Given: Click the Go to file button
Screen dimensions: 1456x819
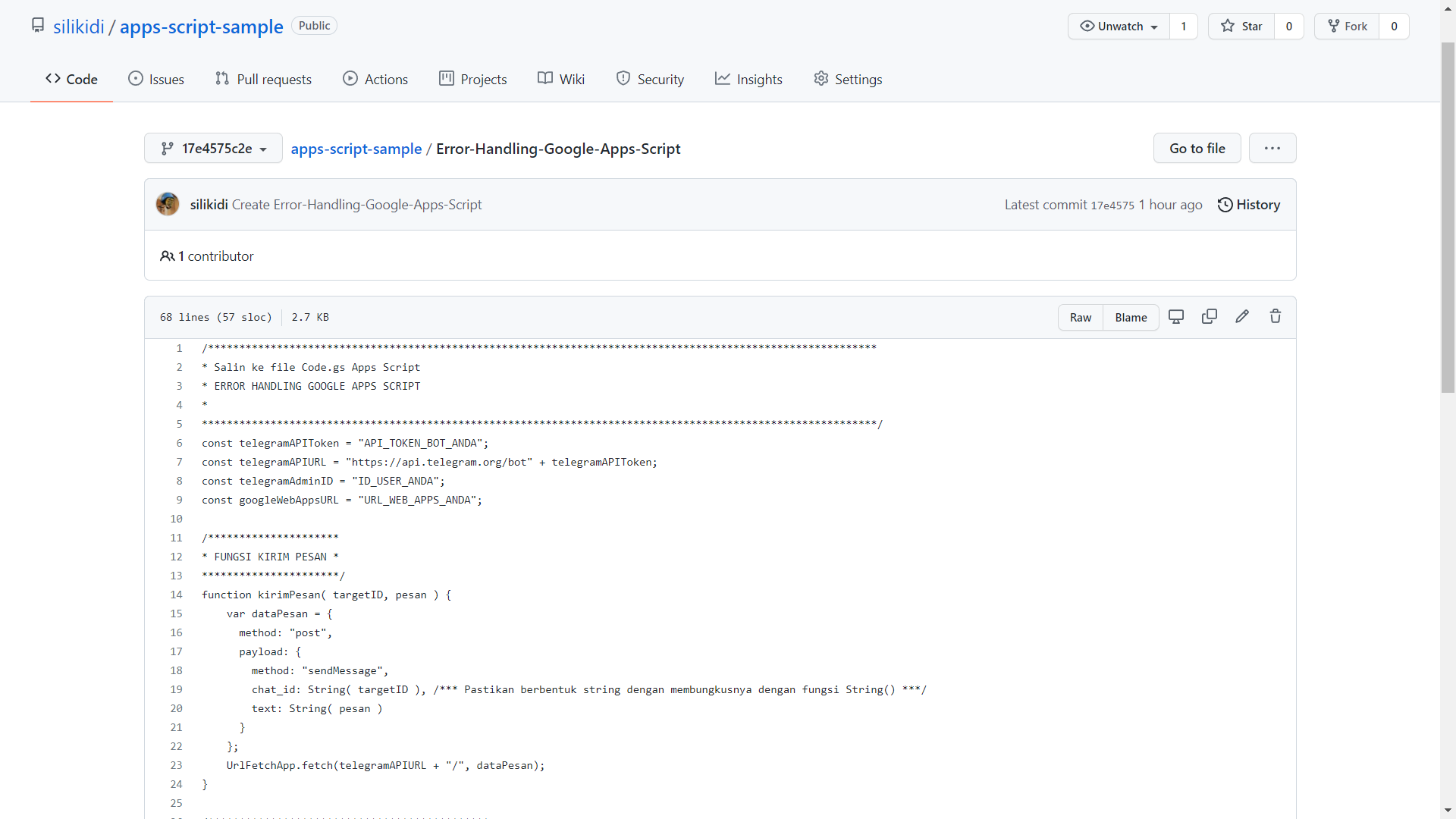Looking at the screenshot, I should (x=1197, y=149).
